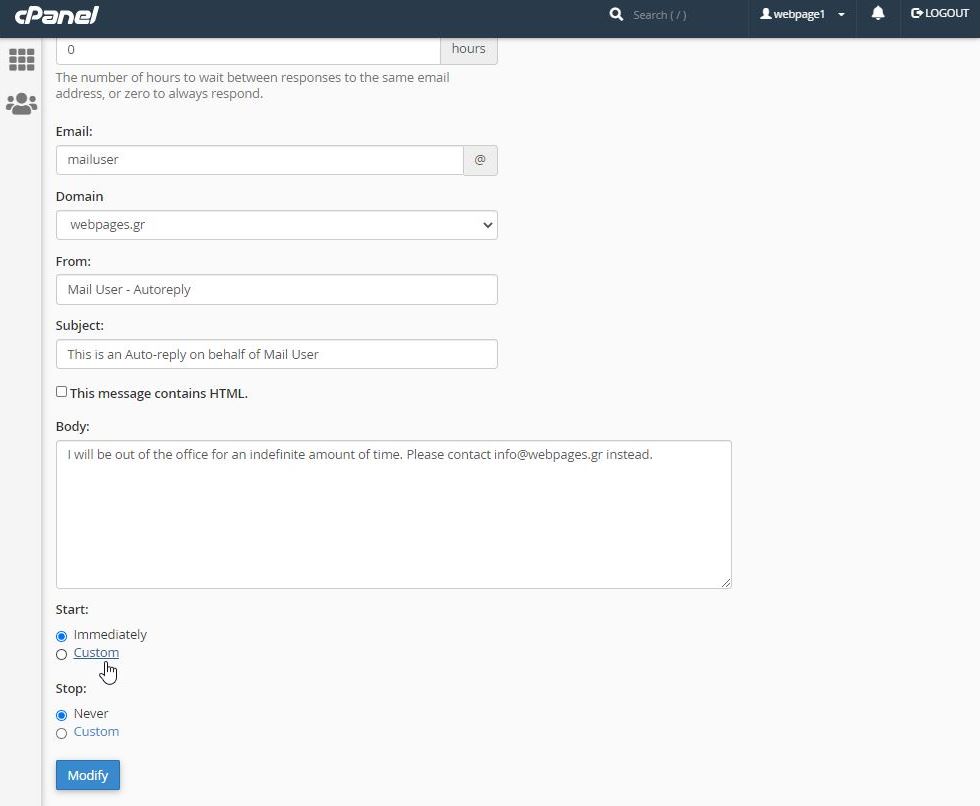The image size is (980, 806).
Task: Focus the top Search box
Action: 680,15
